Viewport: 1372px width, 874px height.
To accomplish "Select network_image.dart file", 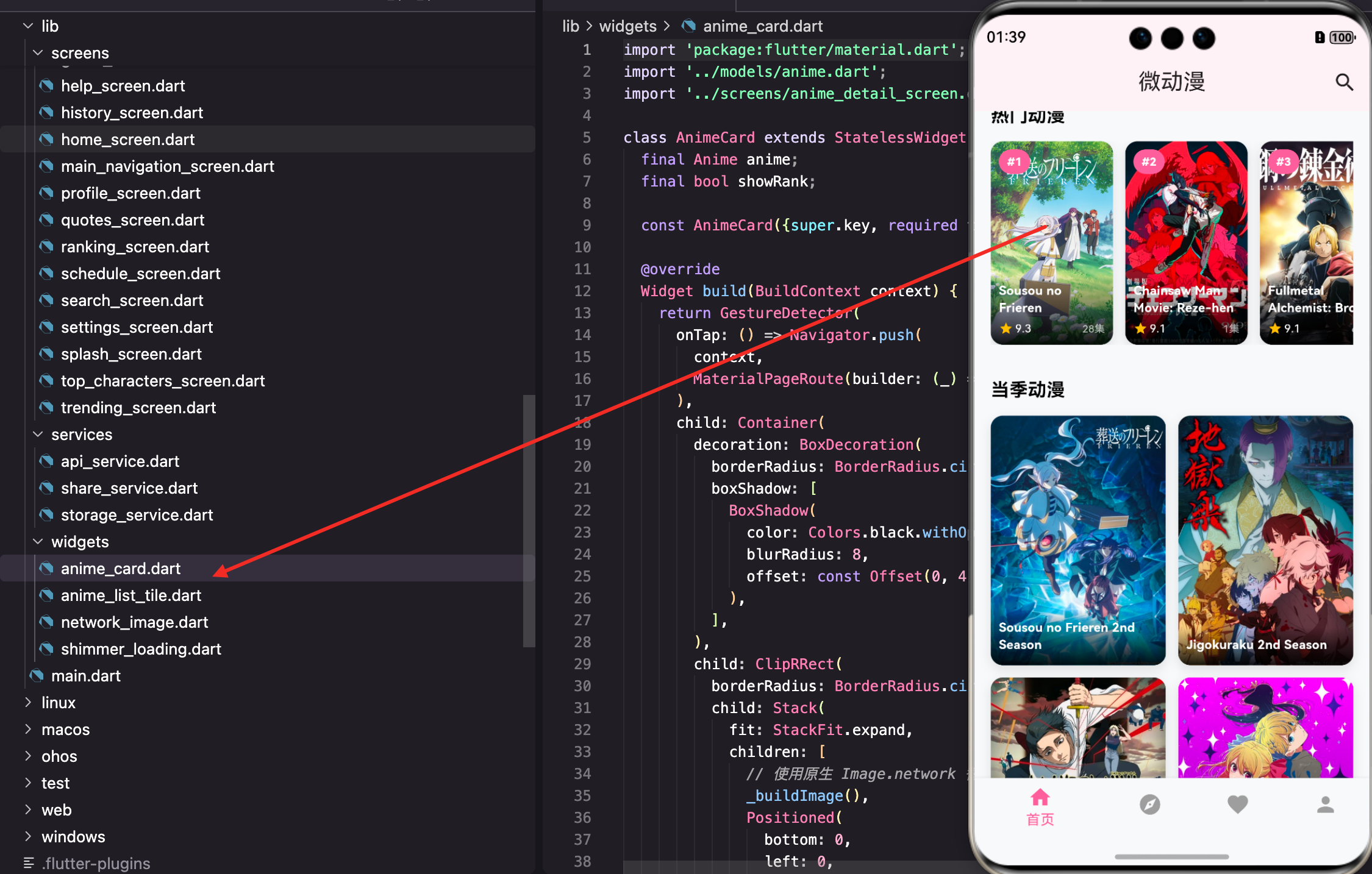I will [x=134, y=622].
